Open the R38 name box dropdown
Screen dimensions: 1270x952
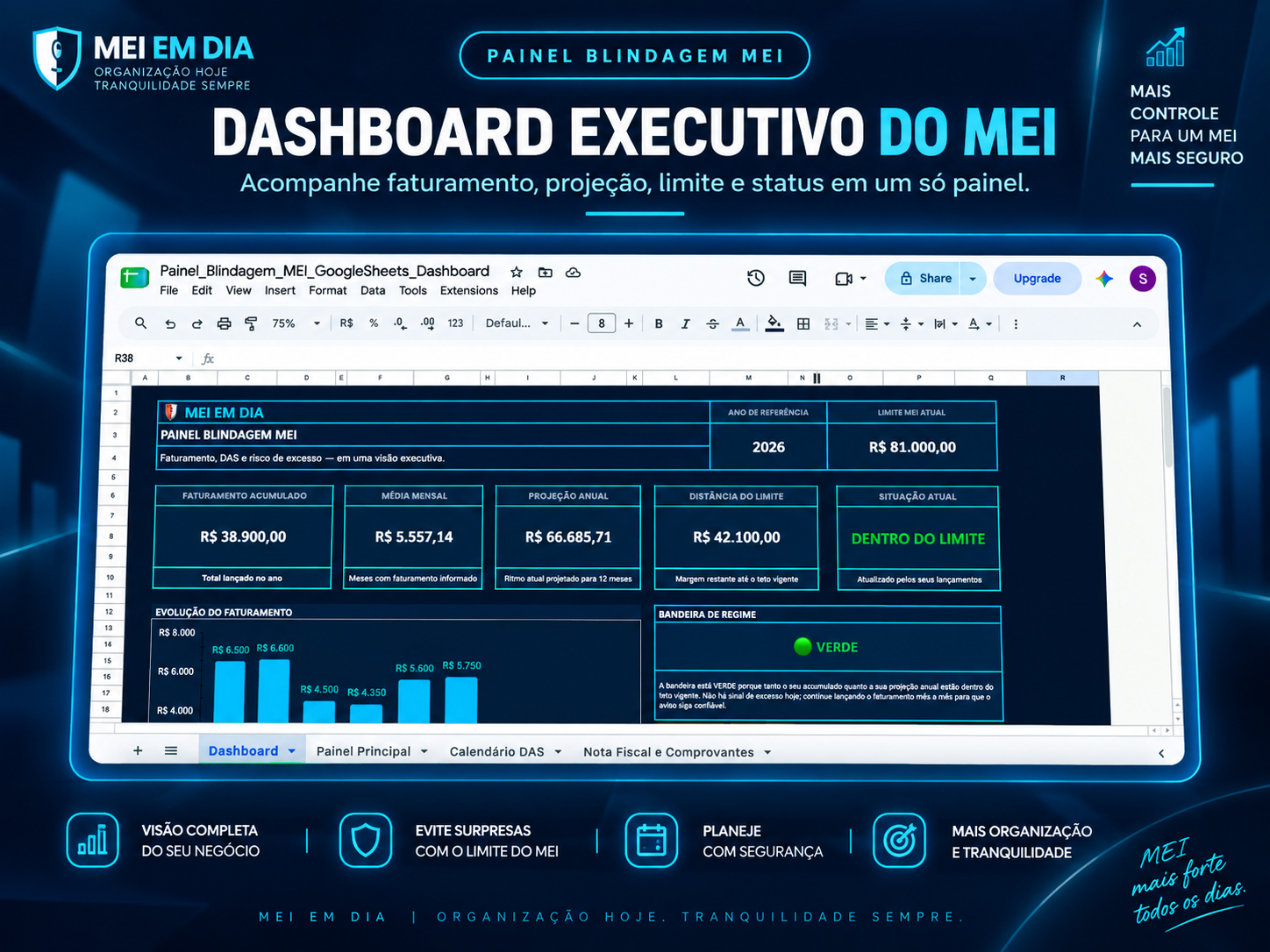click(x=179, y=359)
